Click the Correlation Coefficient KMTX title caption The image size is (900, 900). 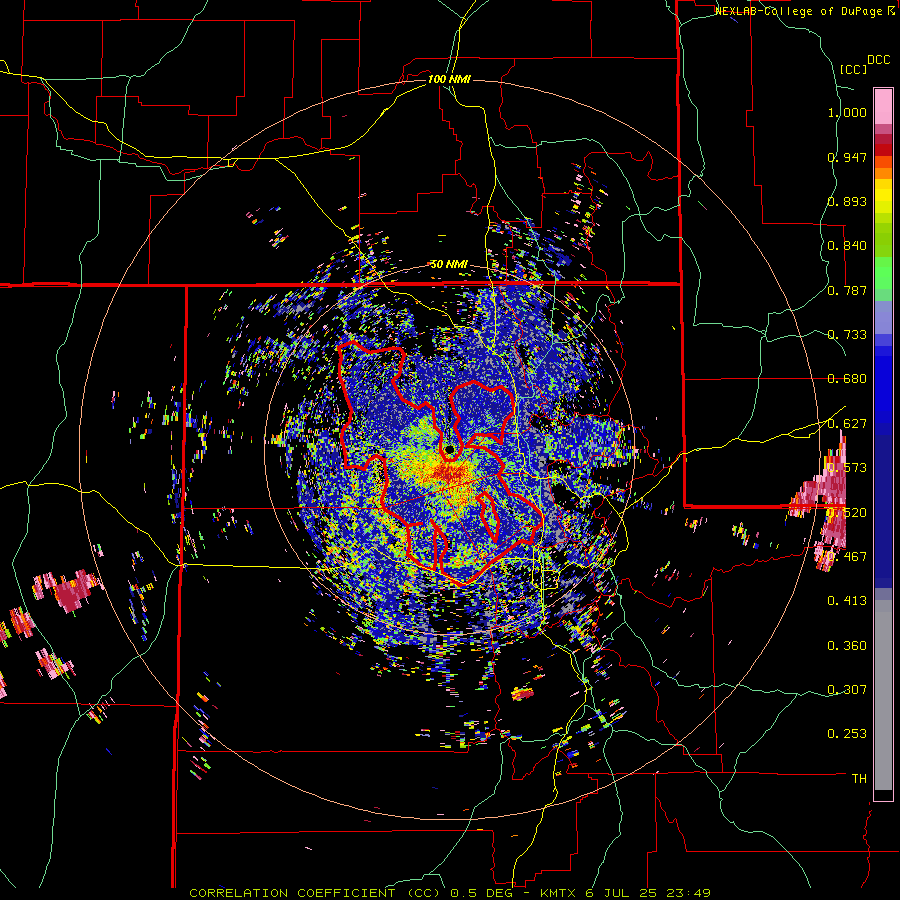click(450, 893)
